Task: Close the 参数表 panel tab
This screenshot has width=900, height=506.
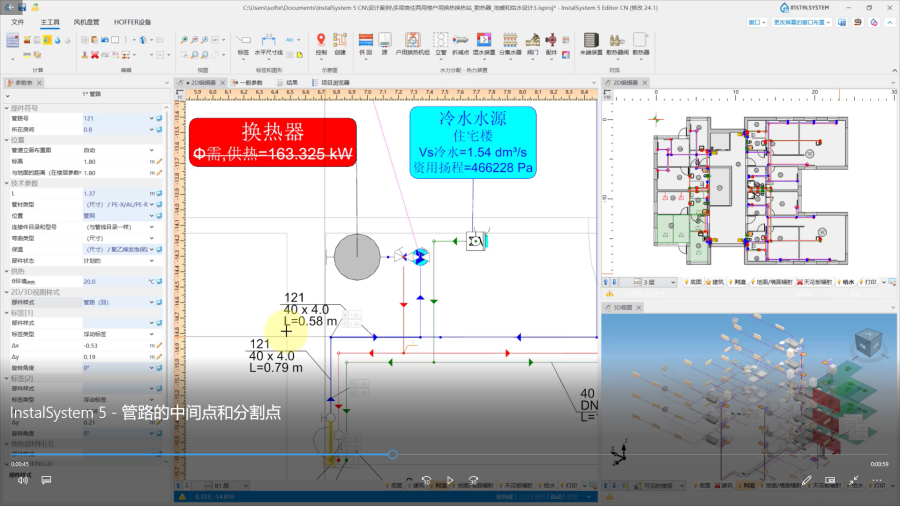Action: [39, 83]
